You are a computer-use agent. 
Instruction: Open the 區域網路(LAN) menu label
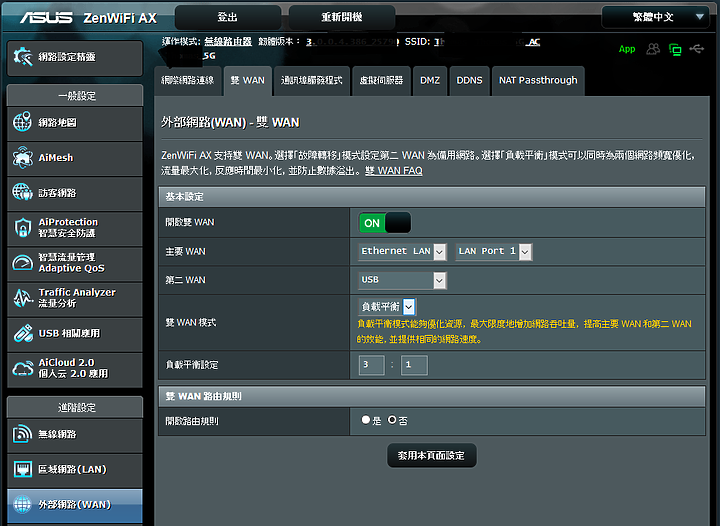pos(73,470)
